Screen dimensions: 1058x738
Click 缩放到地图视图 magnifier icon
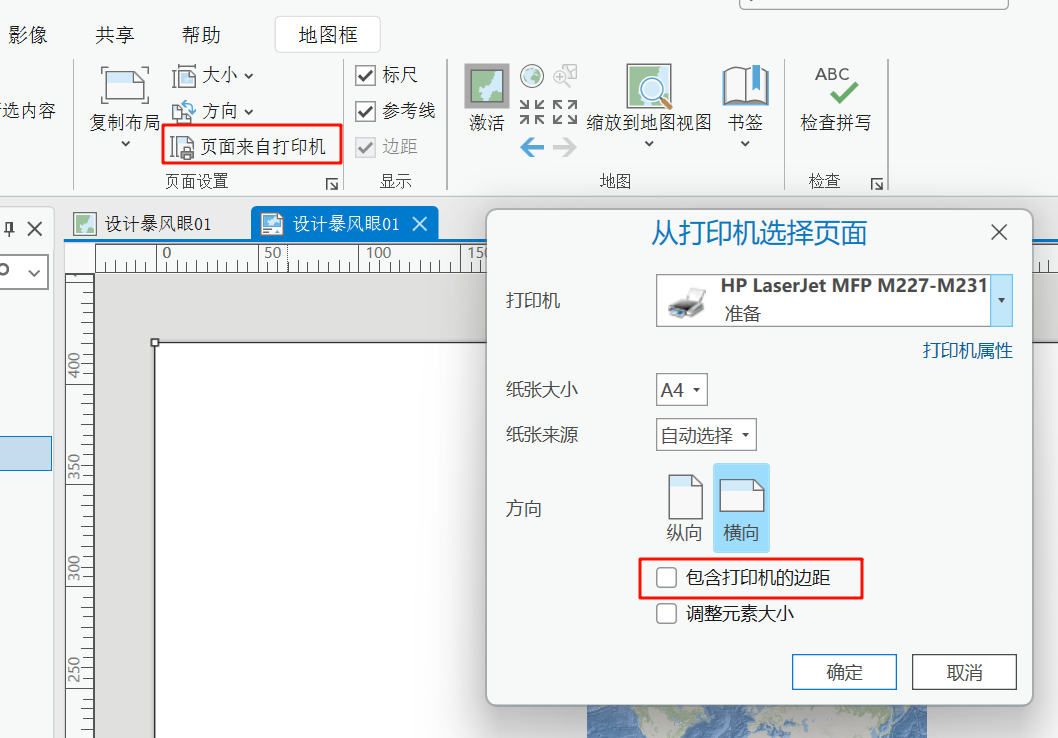[649, 86]
